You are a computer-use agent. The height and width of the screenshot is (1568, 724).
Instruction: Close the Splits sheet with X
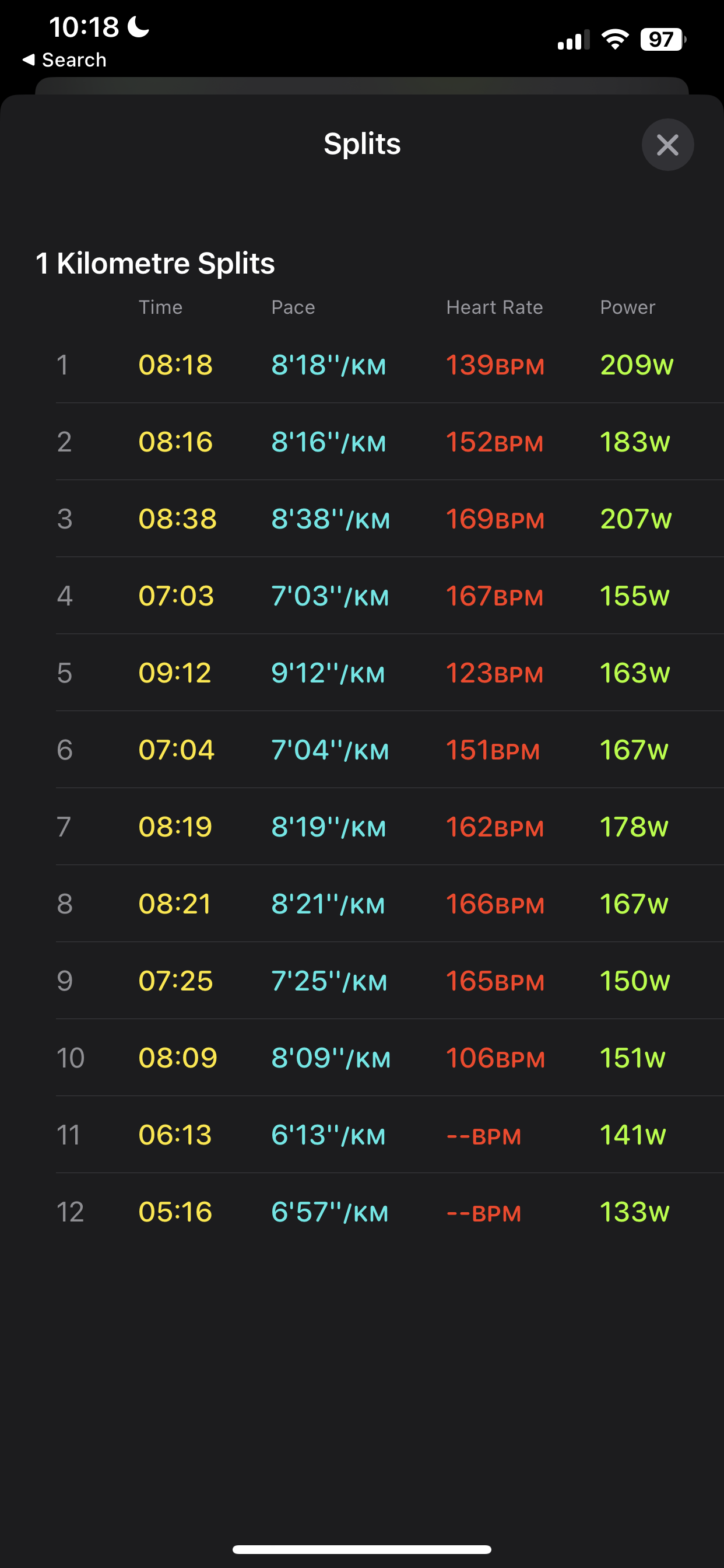667,145
